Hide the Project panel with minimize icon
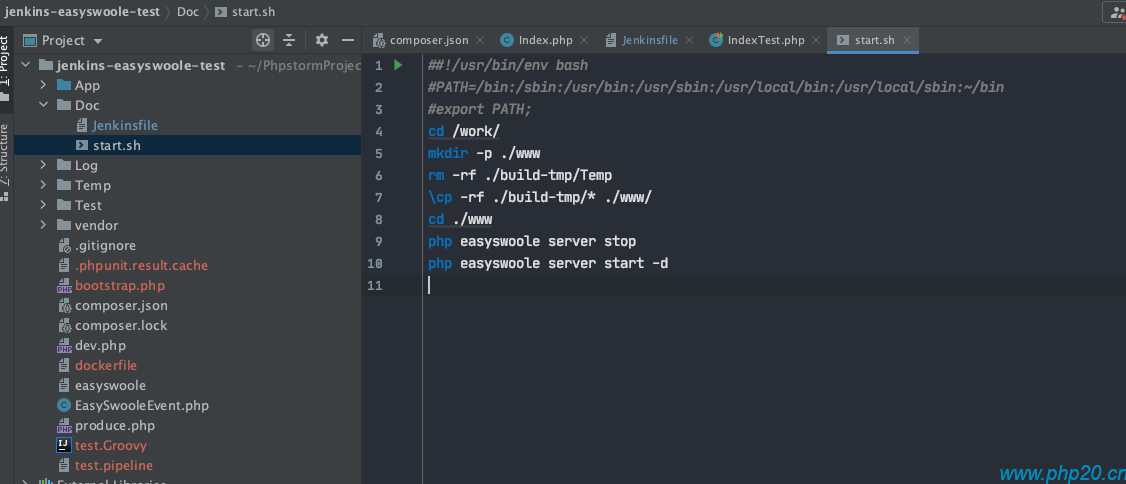This screenshot has height=484, width=1126. coord(348,40)
